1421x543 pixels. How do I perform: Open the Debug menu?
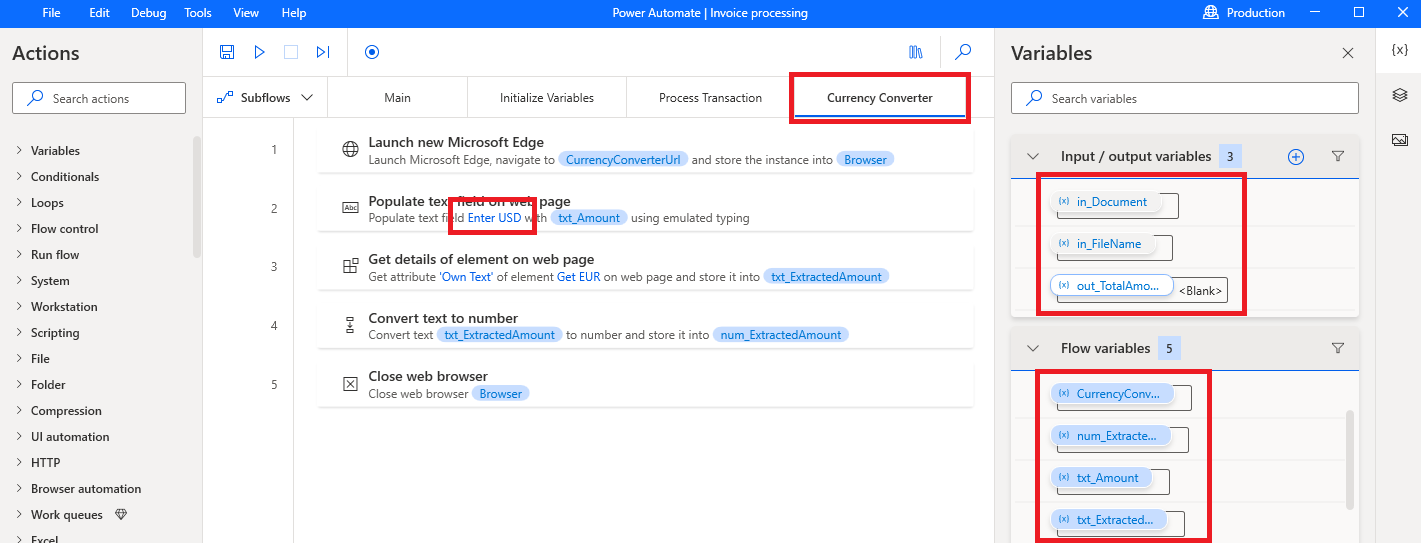(149, 13)
